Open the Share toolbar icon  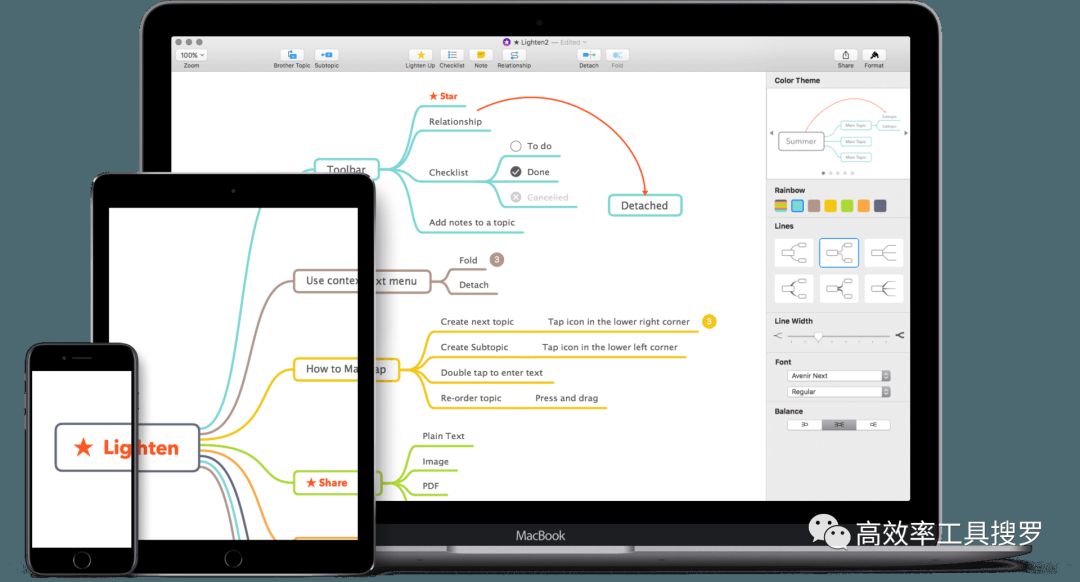(846, 55)
